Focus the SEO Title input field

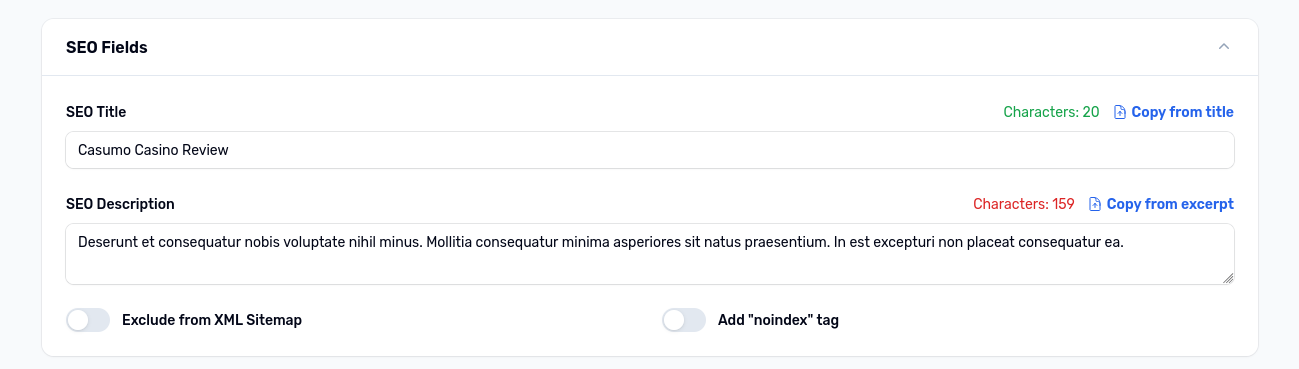click(650, 150)
